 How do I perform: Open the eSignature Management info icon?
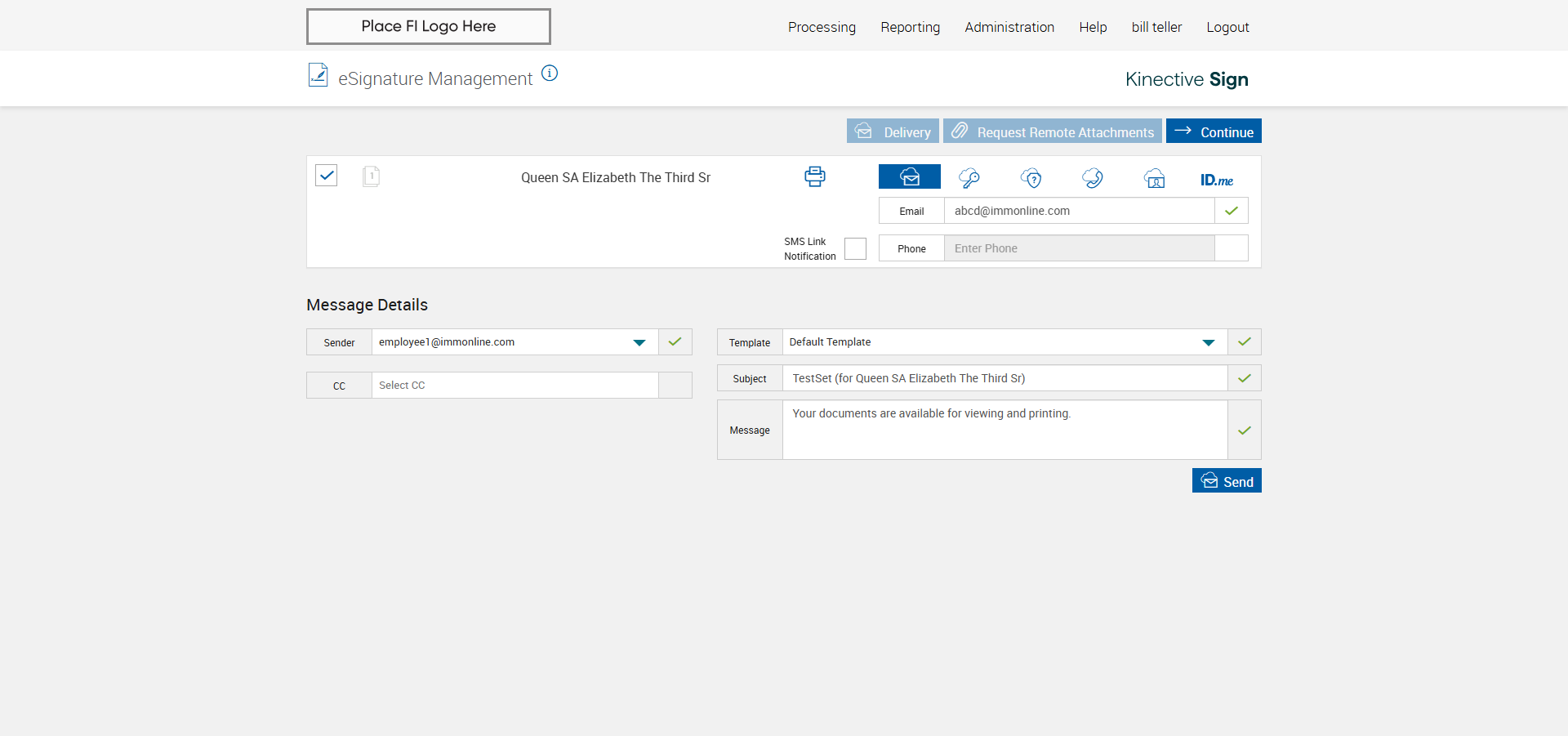click(x=550, y=74)
